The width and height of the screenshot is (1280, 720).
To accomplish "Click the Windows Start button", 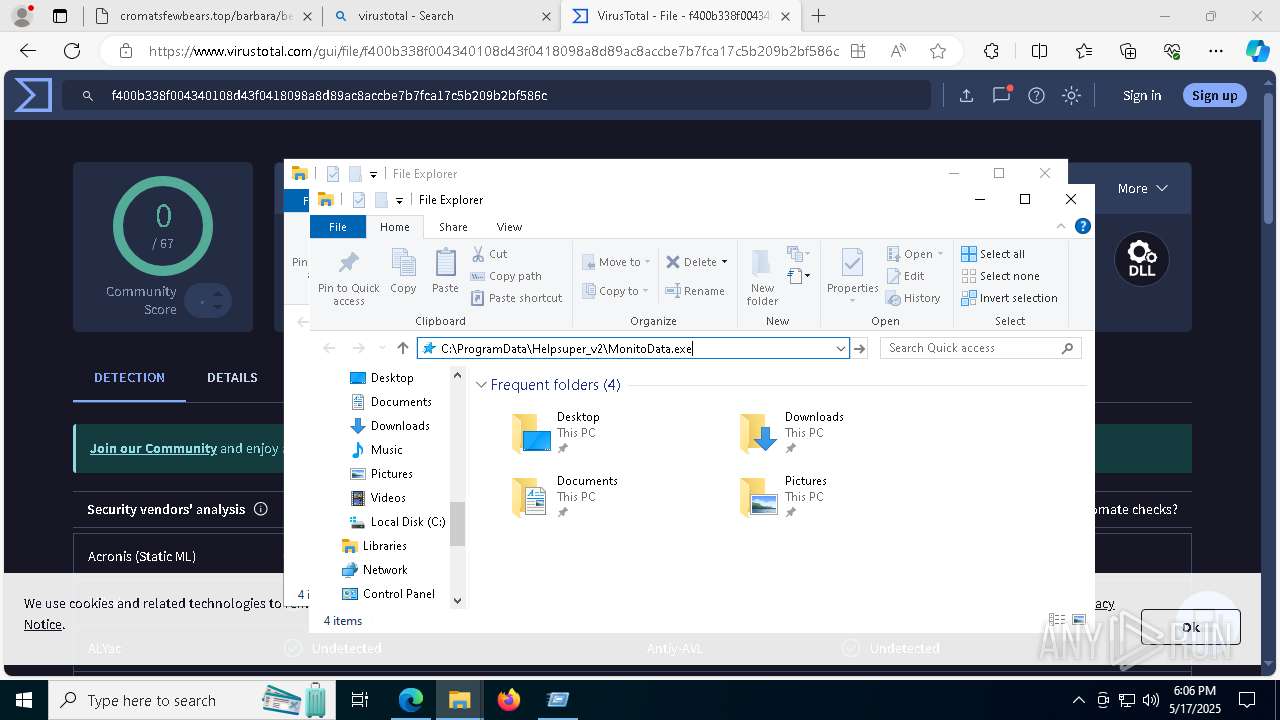I will coord(23,700).
